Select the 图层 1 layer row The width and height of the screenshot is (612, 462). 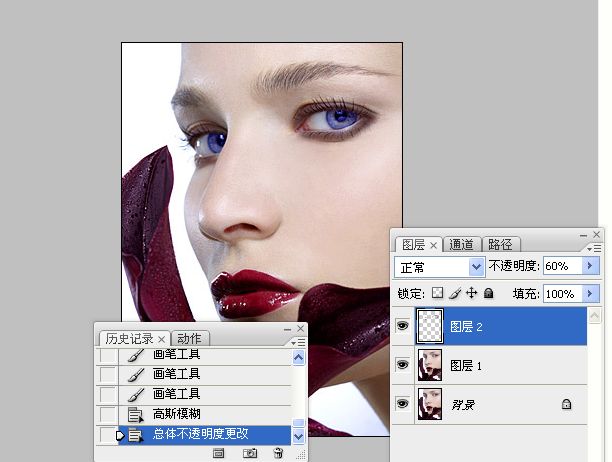(x=490, y=365)
